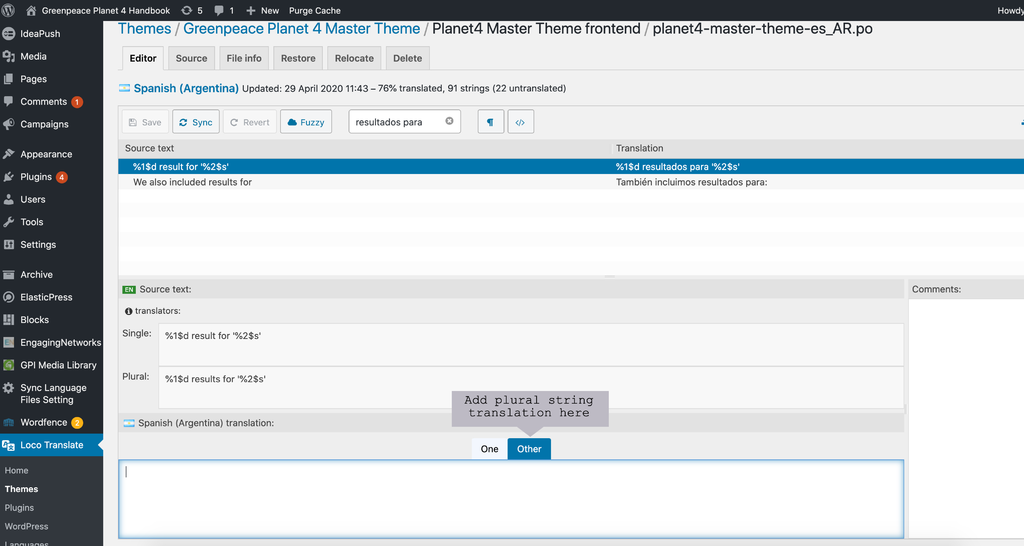The width and height of the screenshot is (1024, 546).
Task: Click the Single source text box
Action: 531,345
